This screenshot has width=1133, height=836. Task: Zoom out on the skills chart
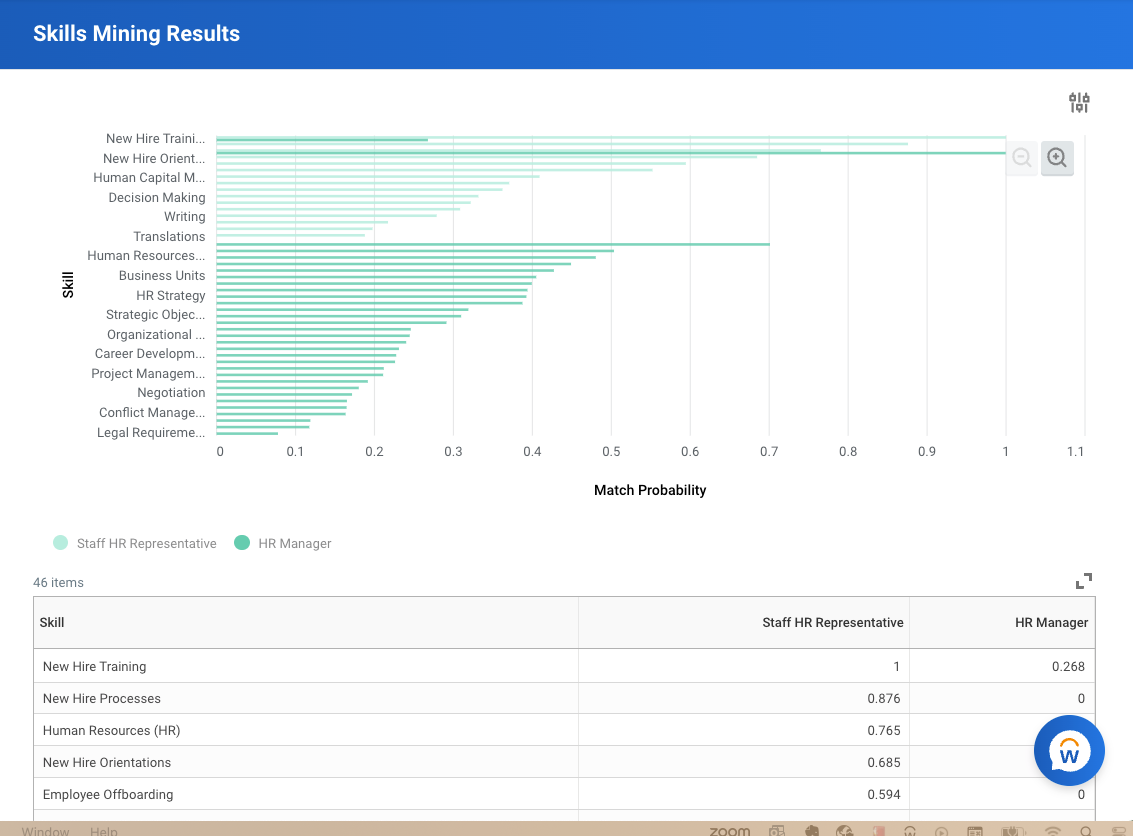point(1021,158)
